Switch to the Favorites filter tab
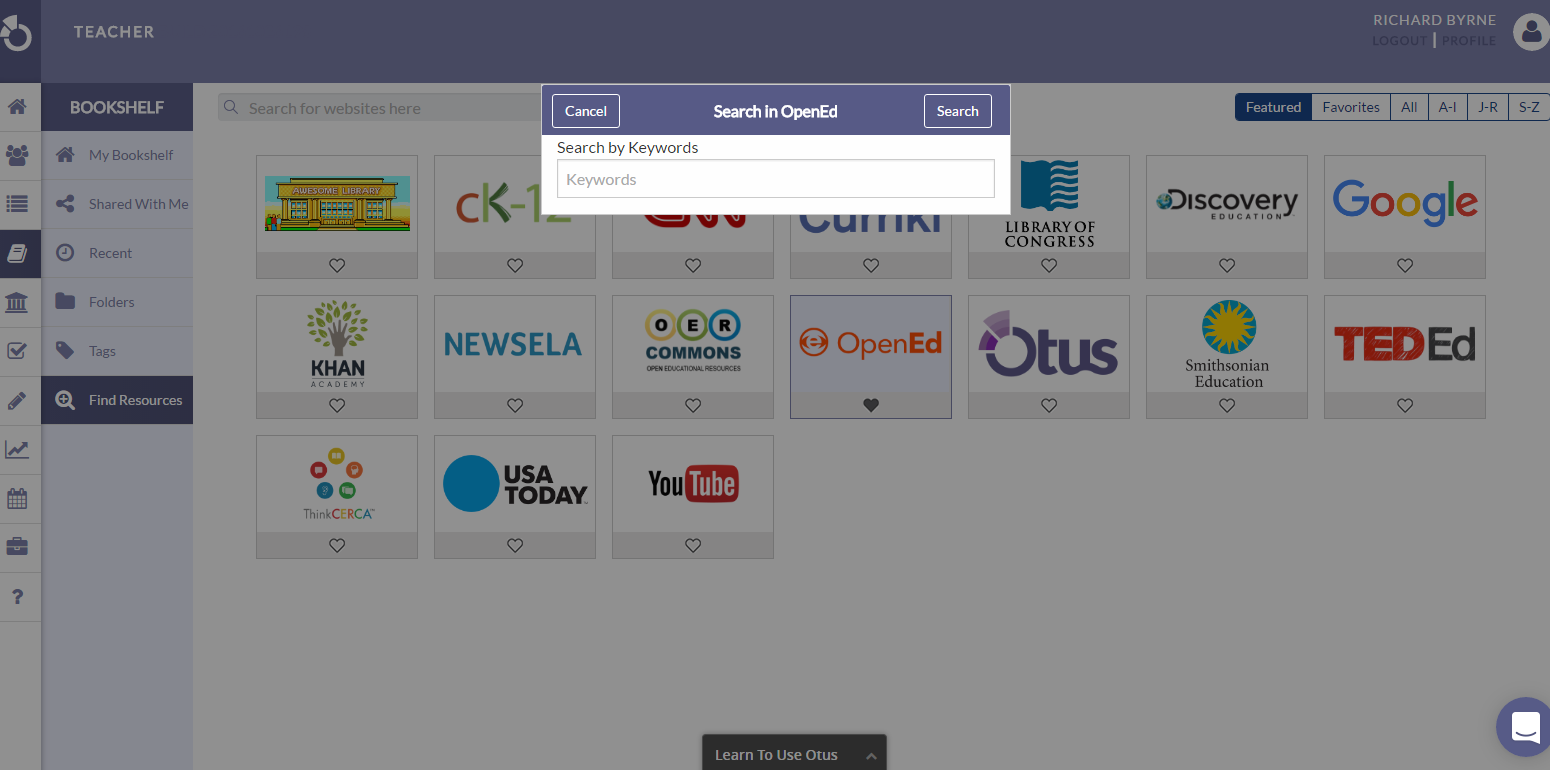1550x770 pixels. [1351, 107]
